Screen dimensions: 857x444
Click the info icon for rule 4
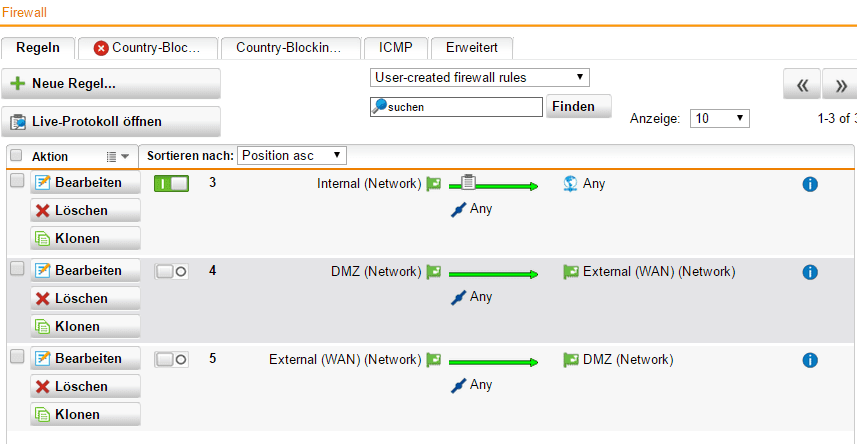(x=810, y=272)
